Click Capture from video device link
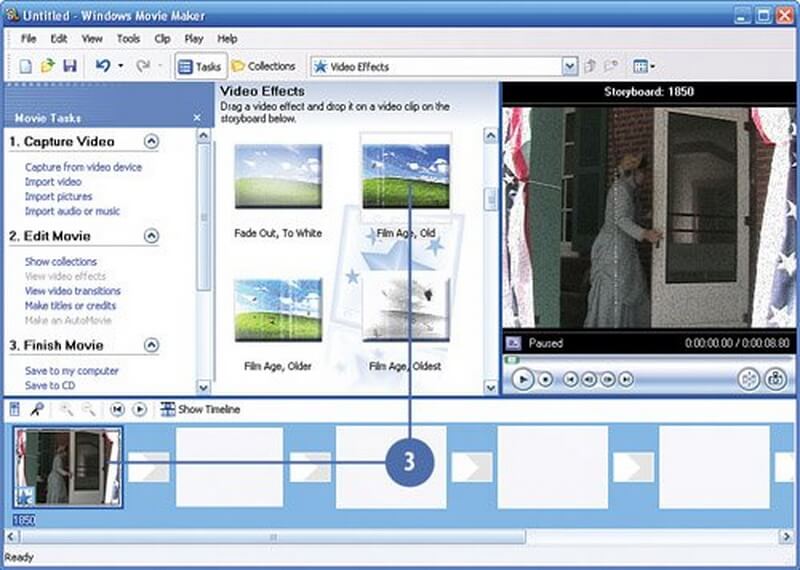This screenshot has width=800, height=570. pyautogui.click(x=83, y=167)
